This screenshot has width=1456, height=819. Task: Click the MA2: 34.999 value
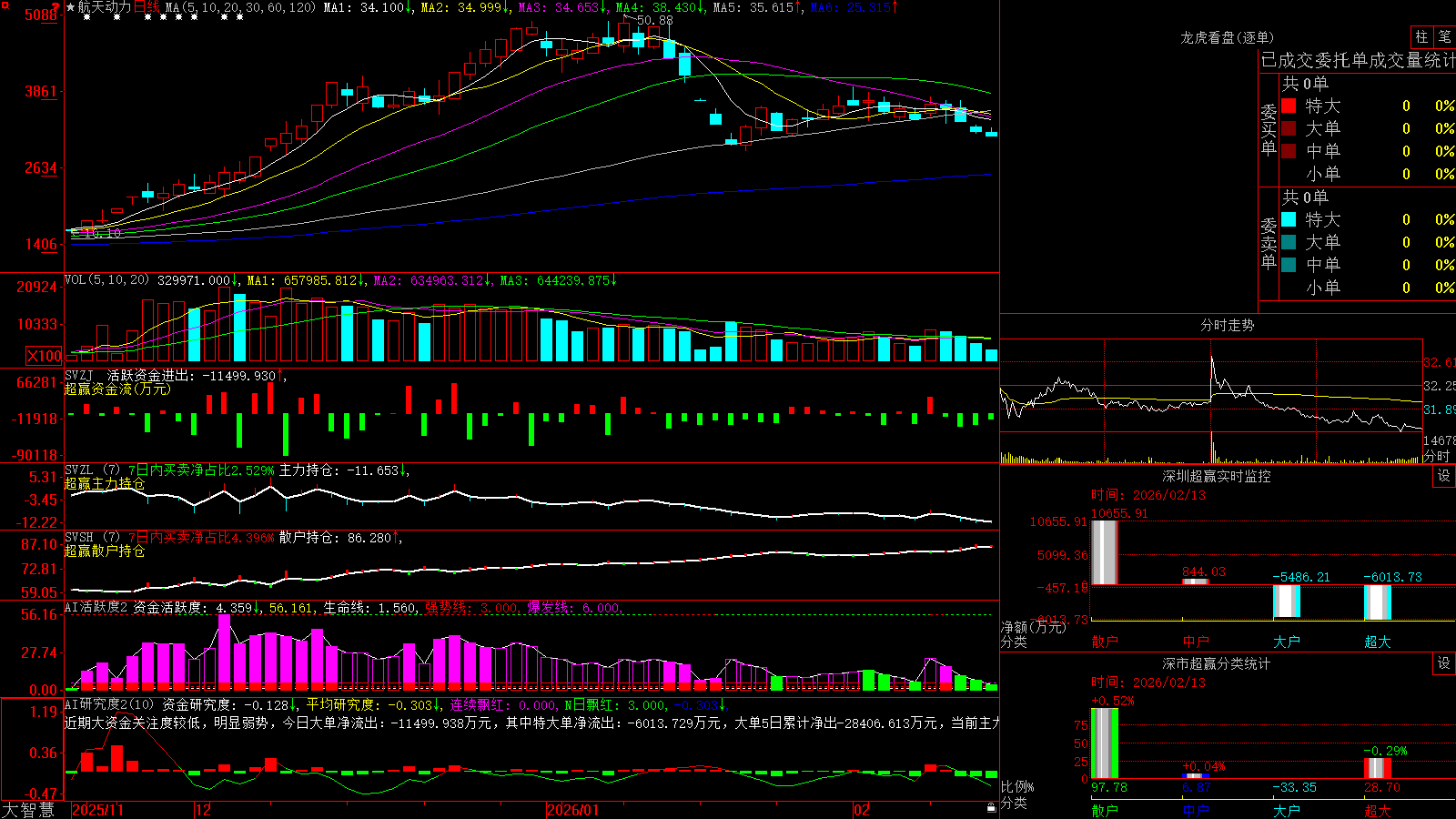point(464,7)
